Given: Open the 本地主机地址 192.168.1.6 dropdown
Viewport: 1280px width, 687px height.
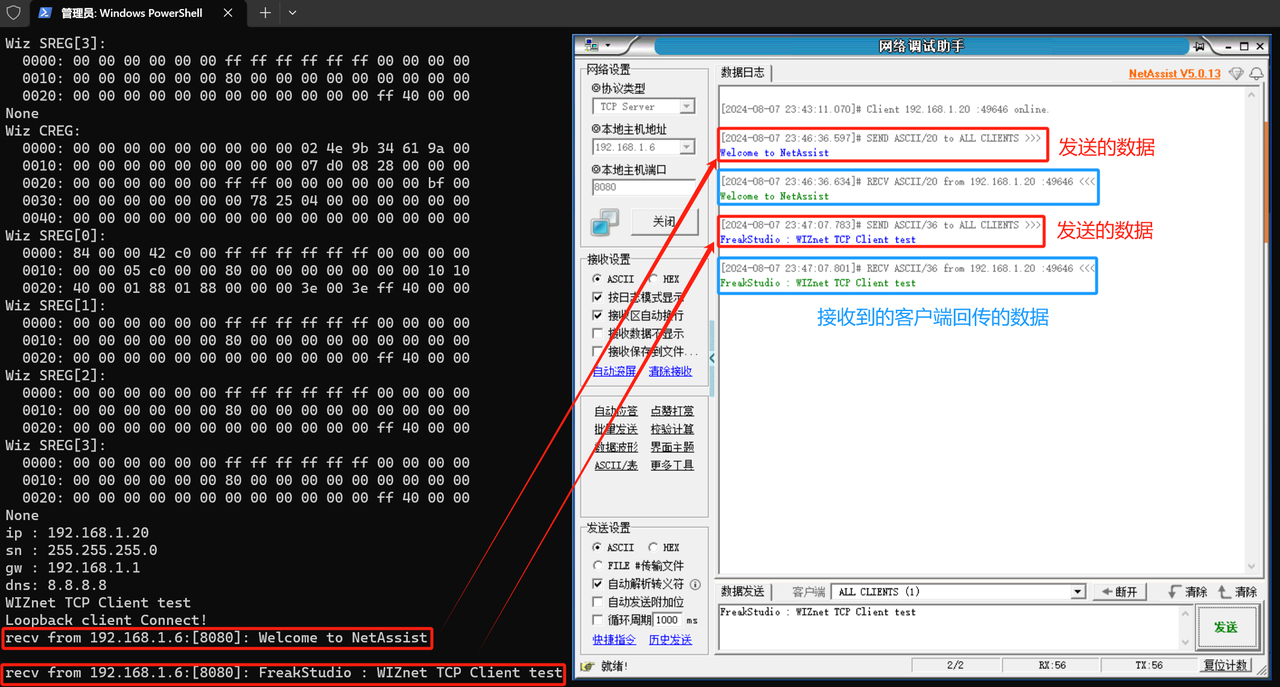Looking at the screenshot, I should [x=686, y=147].
